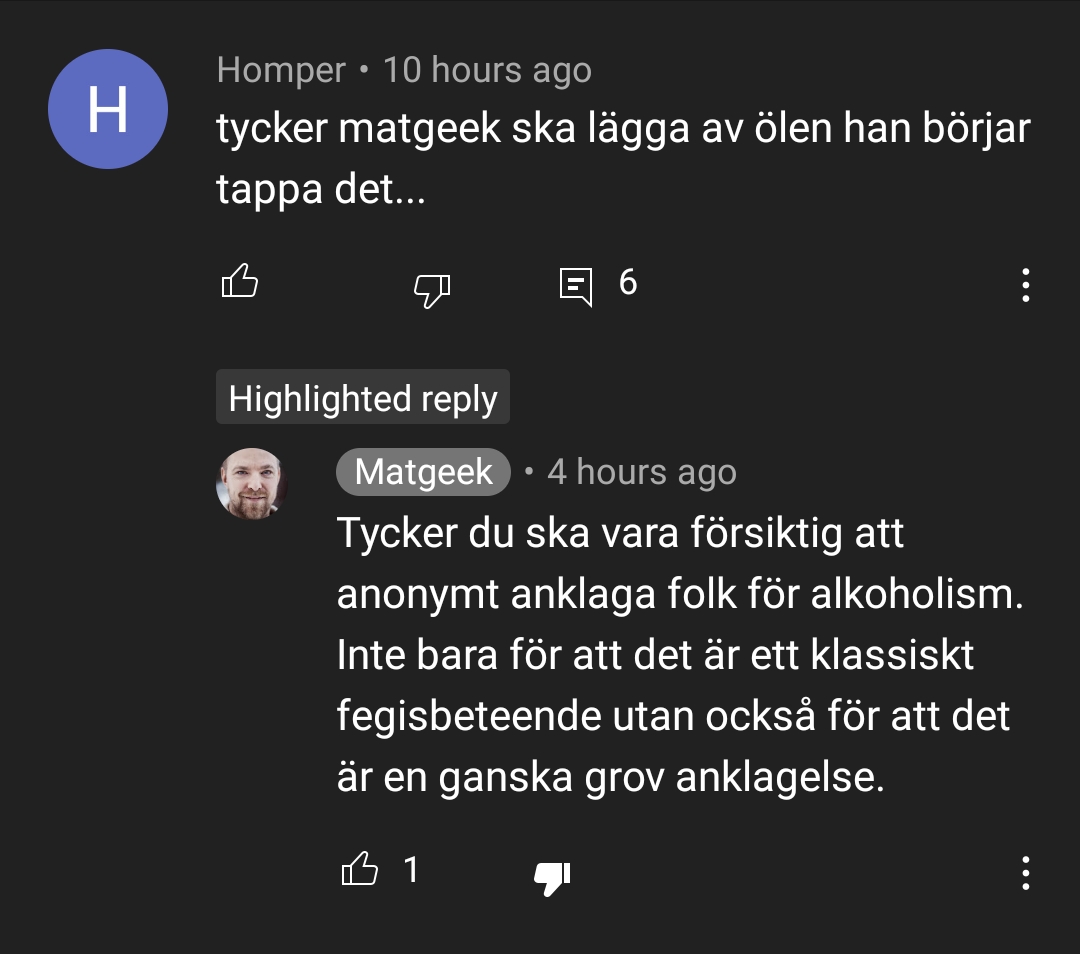Click the 'tappa det...' comment line

click(321, 189)
